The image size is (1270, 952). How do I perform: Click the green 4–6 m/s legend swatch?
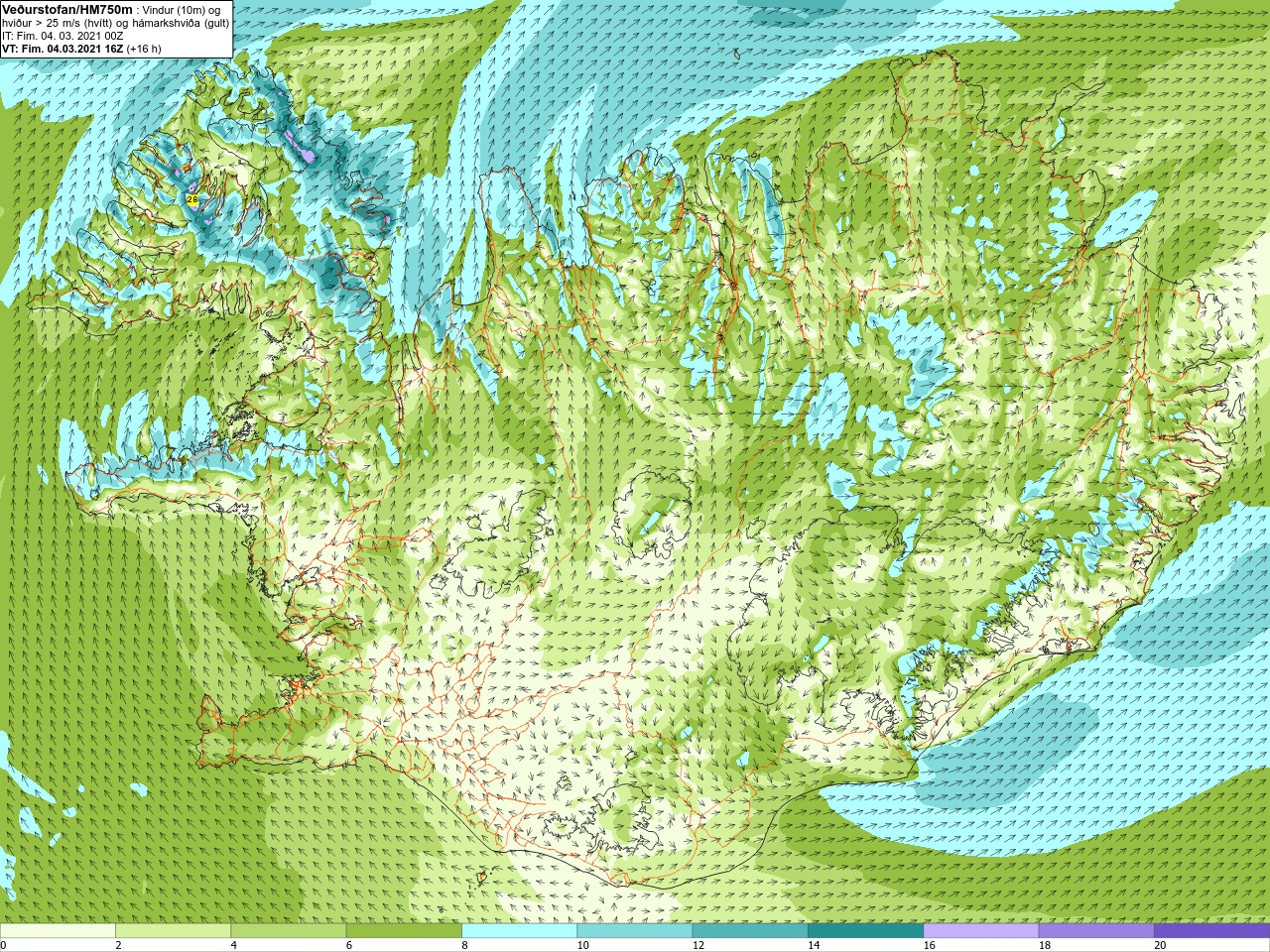coord(289,931)
